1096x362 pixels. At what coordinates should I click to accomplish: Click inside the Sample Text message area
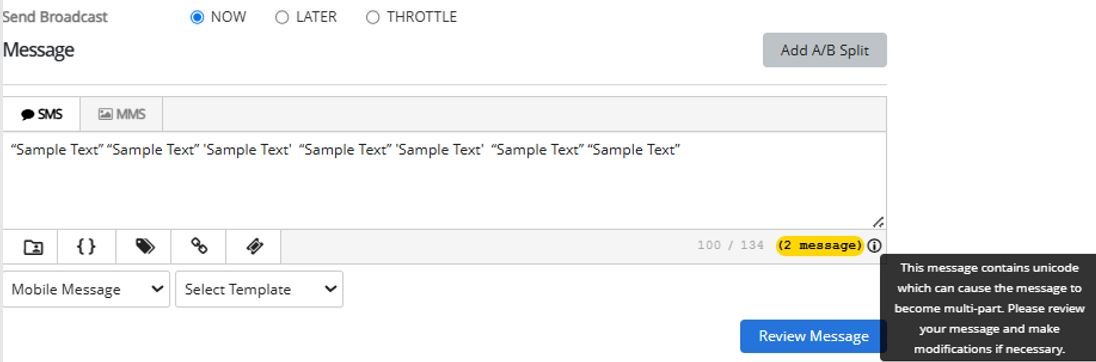click(x=445, y=180)
